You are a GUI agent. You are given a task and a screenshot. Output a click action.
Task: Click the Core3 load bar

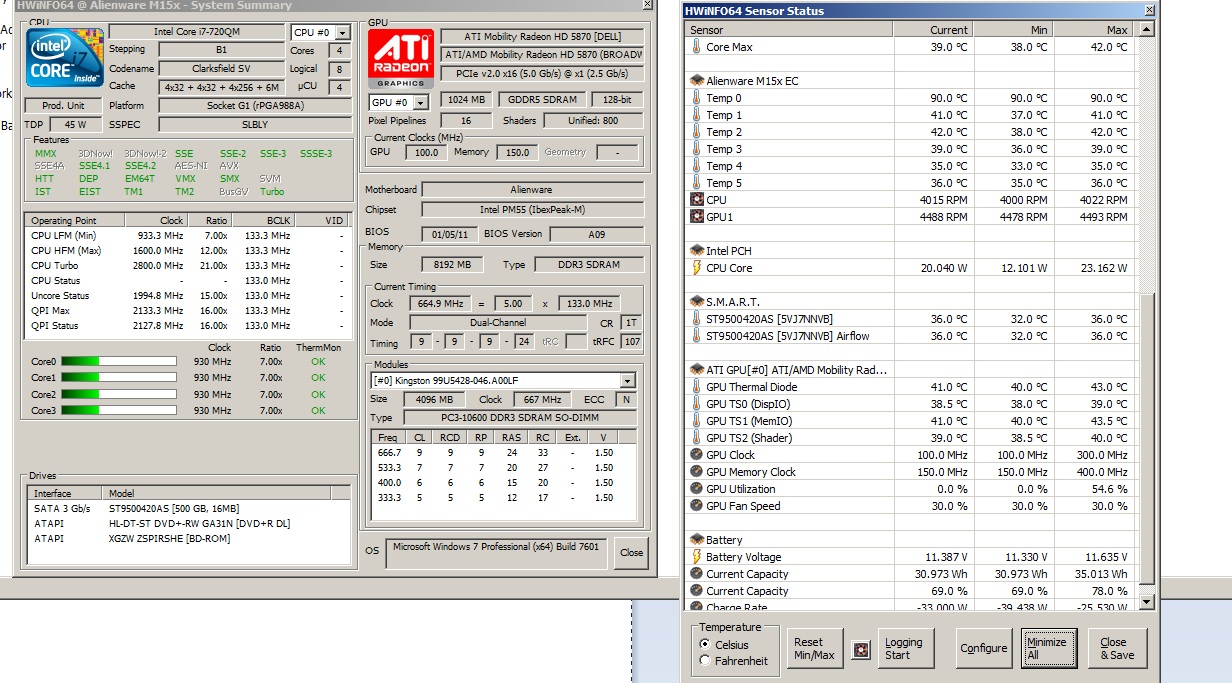pyautogui.click(x=119, y=411)
